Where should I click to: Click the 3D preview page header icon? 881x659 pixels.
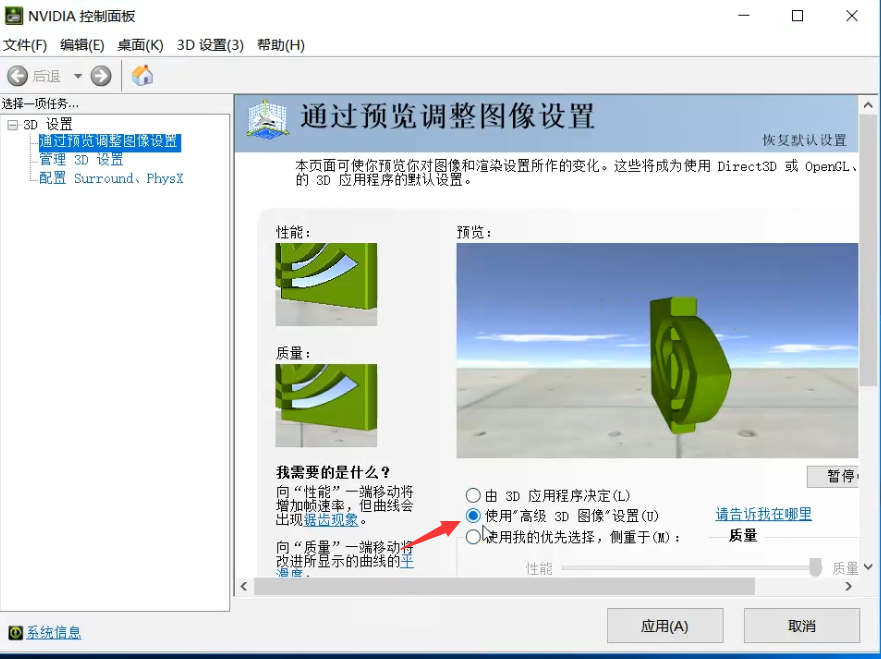coord(267,119)
